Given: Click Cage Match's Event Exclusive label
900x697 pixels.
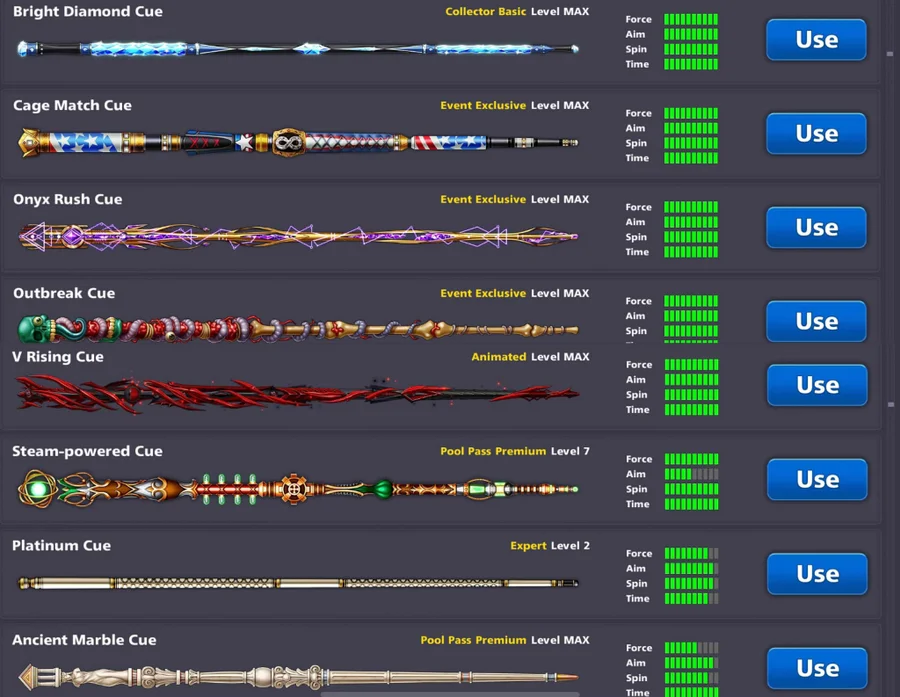Looking at the screenshot, I should click(483, 106).
